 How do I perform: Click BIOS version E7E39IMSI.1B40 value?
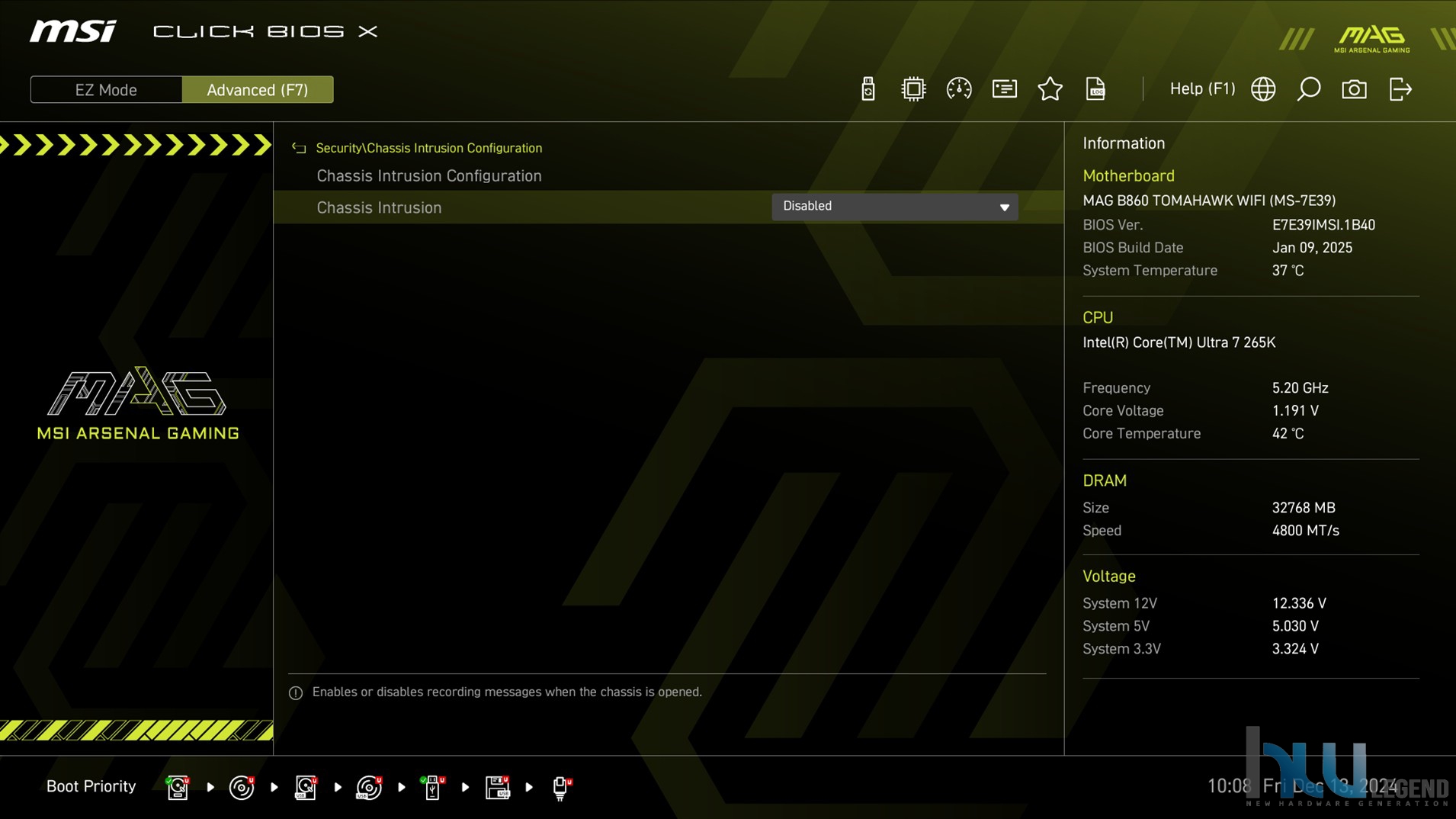coord(1323,225)
